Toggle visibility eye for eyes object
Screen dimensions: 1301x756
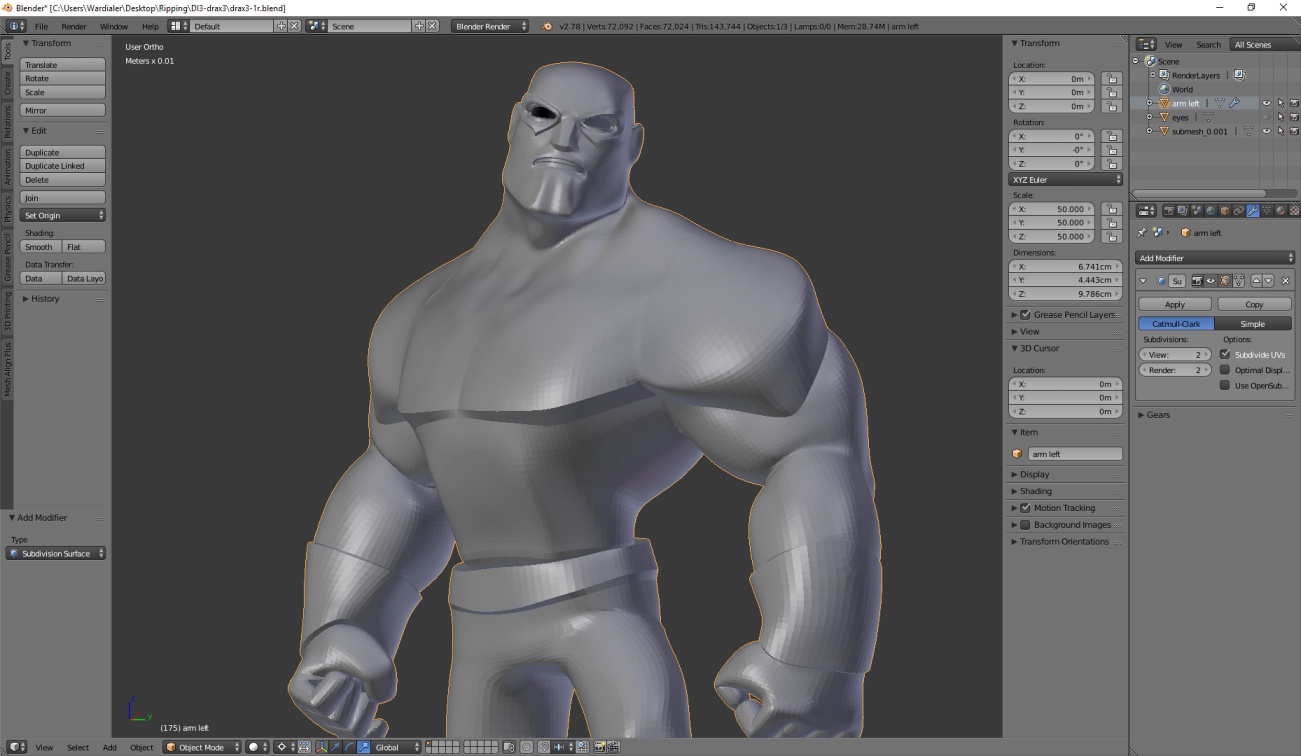pyautogui.click(x=1266, y=117)
